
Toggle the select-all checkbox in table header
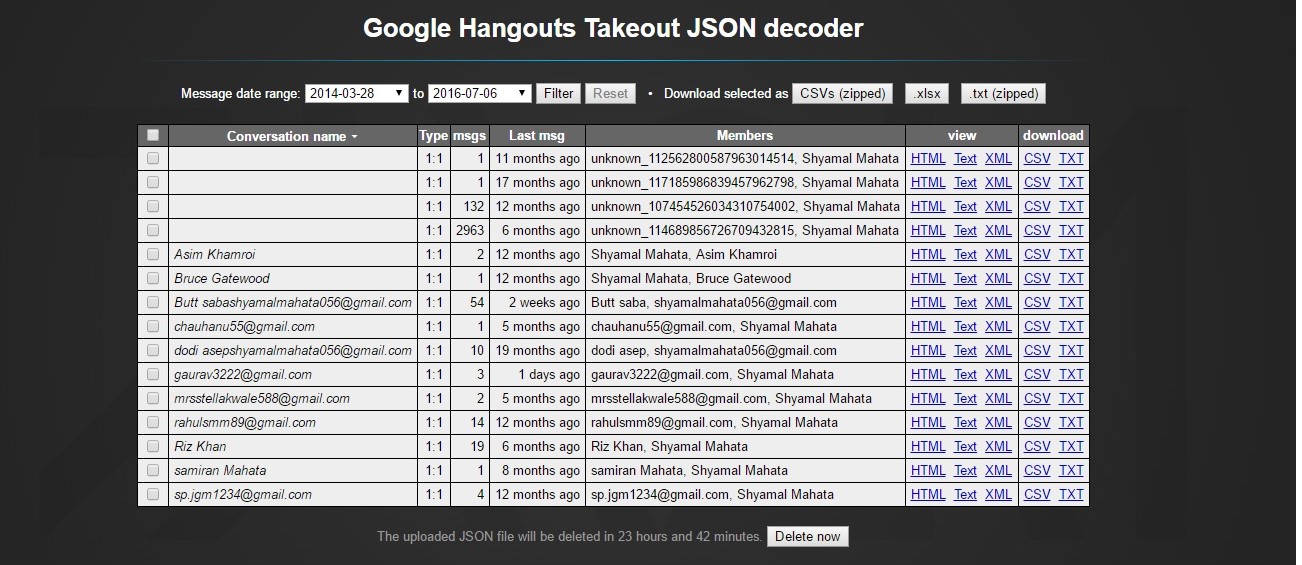click(x=153, y=135)
